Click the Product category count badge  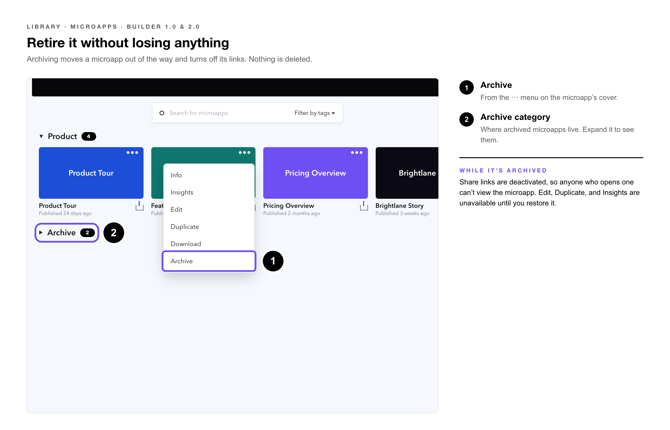[89, 136]
